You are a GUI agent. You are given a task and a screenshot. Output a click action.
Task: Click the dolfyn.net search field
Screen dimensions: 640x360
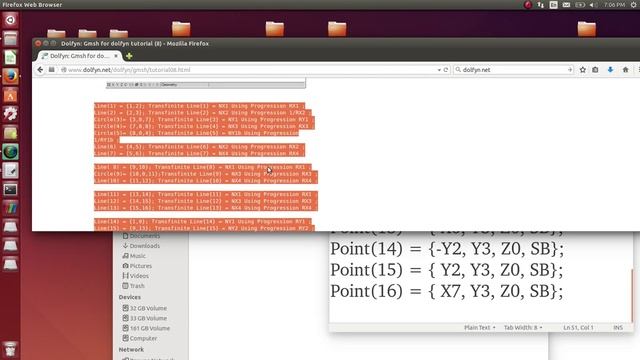514,70
